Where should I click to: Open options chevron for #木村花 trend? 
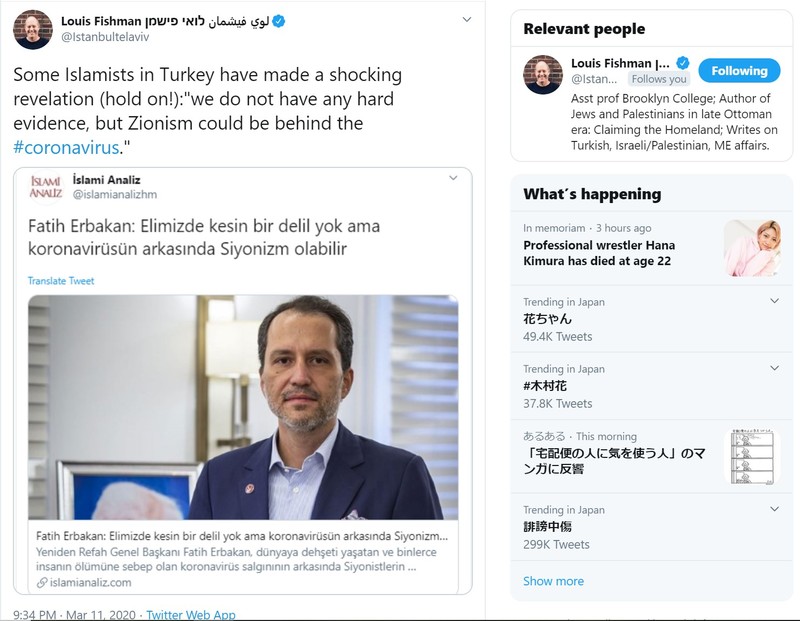pyautogui.click(x=774, y=369)
